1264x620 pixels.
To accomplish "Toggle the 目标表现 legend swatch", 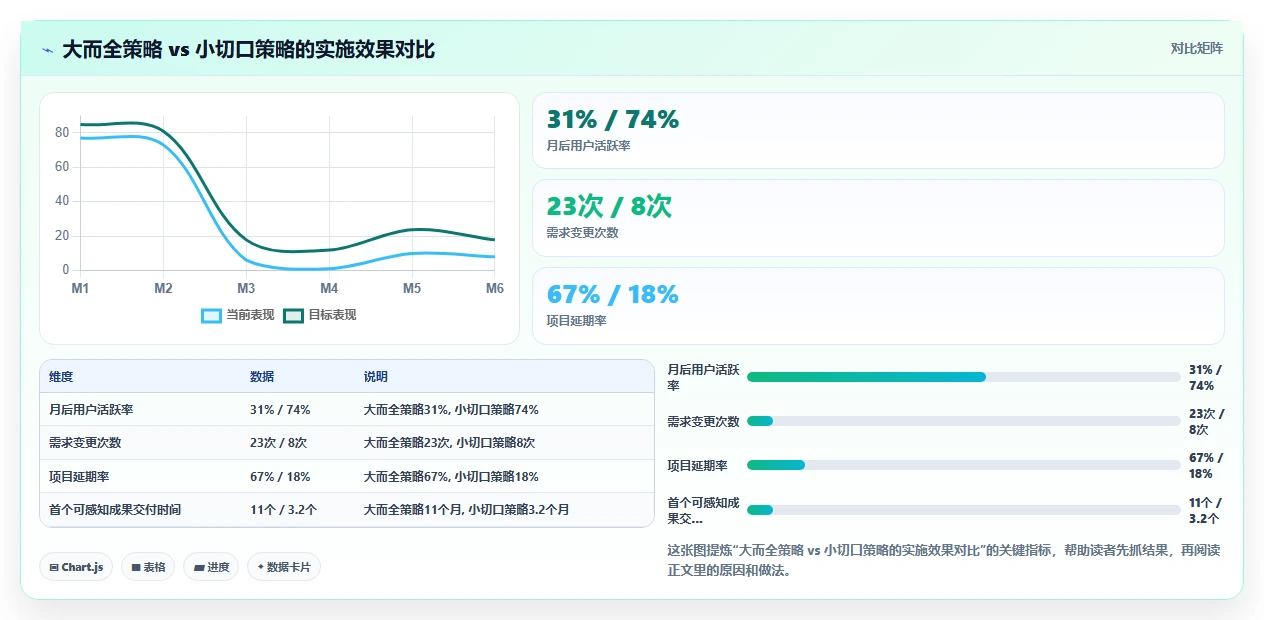I will click(293, 315).
